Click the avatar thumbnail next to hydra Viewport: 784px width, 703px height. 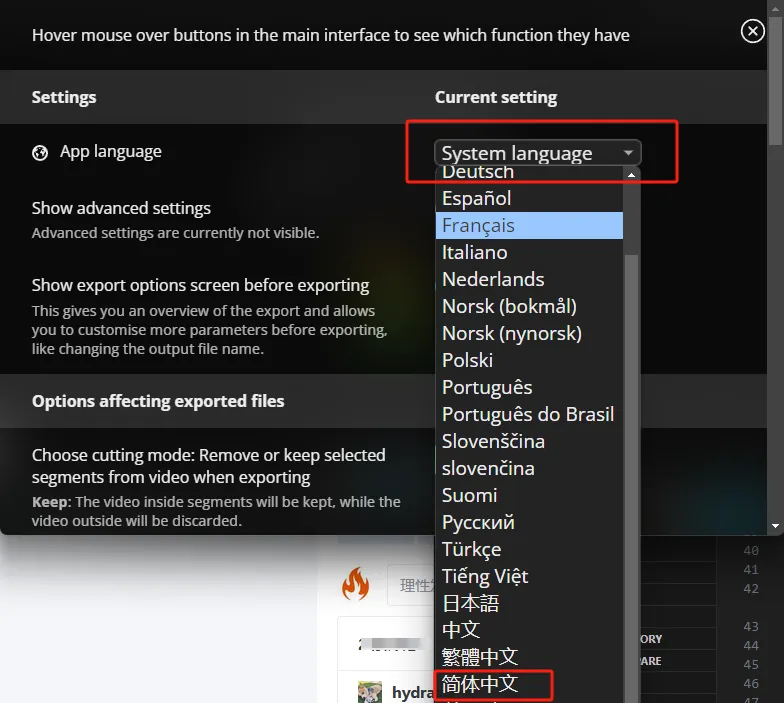(x=370, y=692)
